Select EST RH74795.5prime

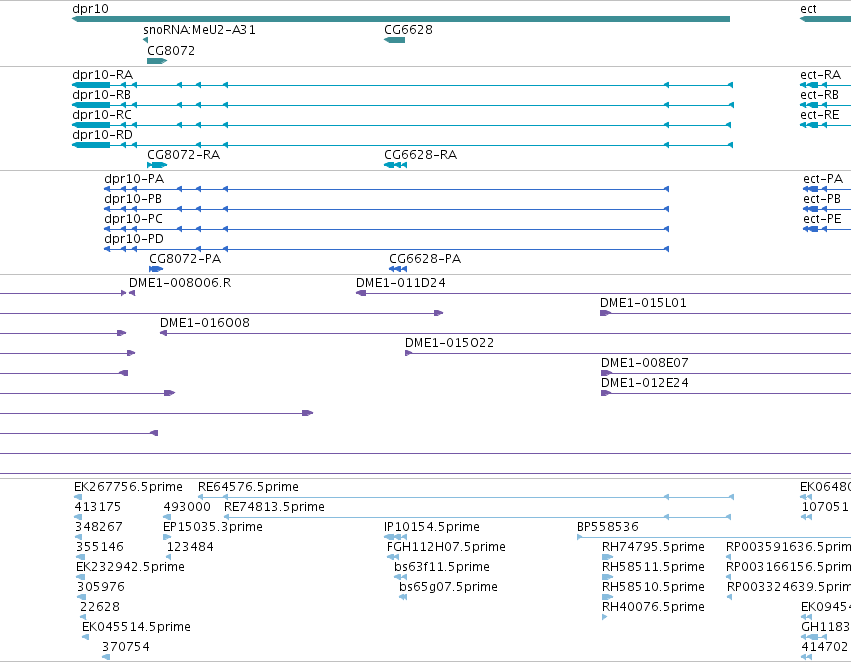(x=607, y=558)
